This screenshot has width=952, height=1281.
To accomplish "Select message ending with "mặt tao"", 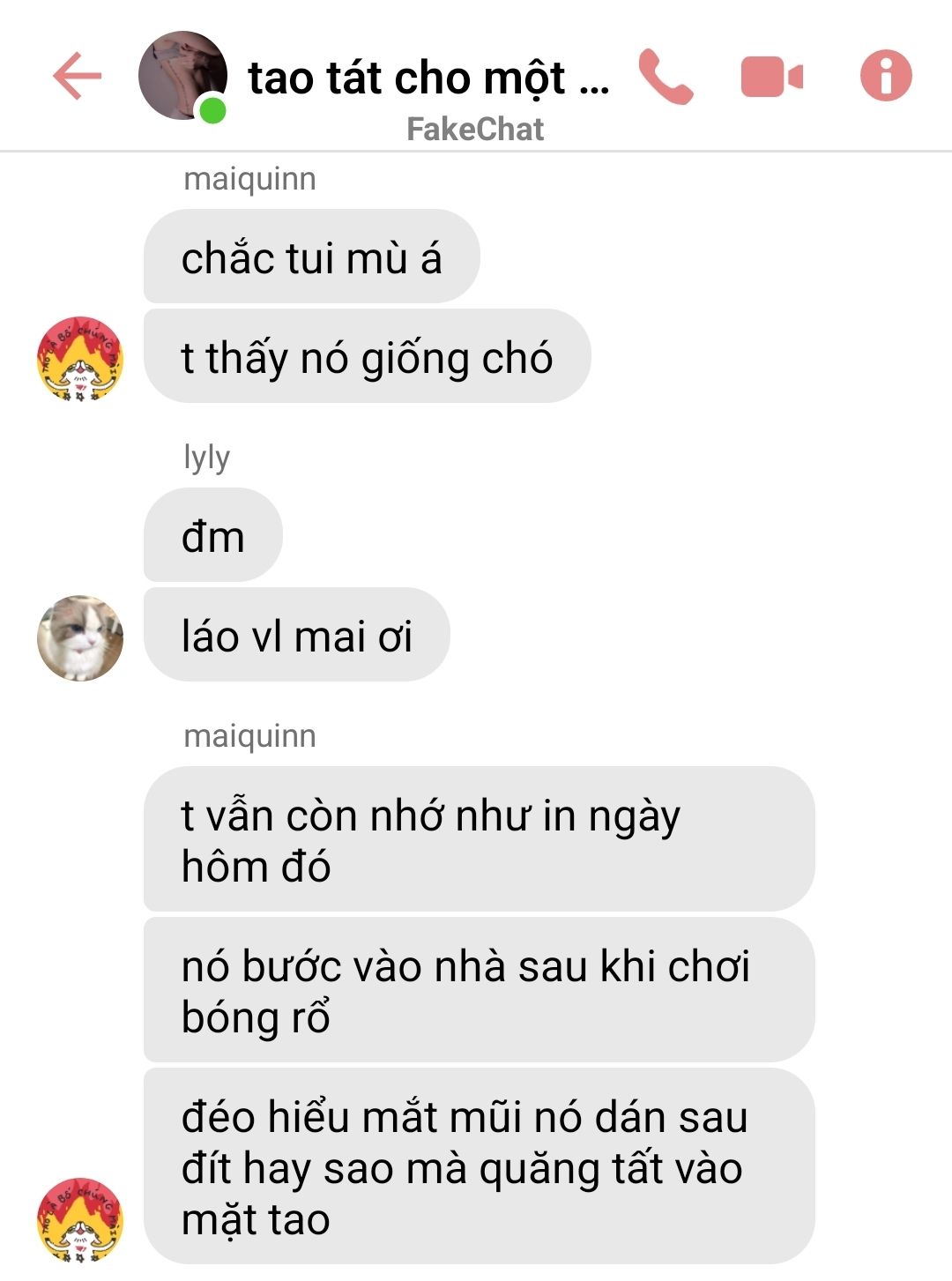I will (x=479, y=1166).
